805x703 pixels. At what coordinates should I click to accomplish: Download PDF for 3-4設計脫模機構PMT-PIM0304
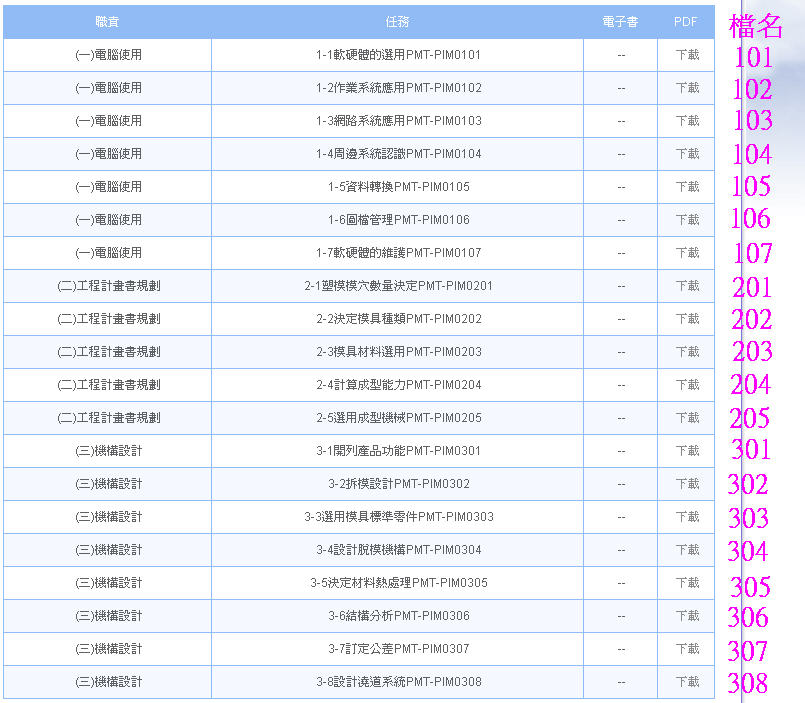(687, 550)
